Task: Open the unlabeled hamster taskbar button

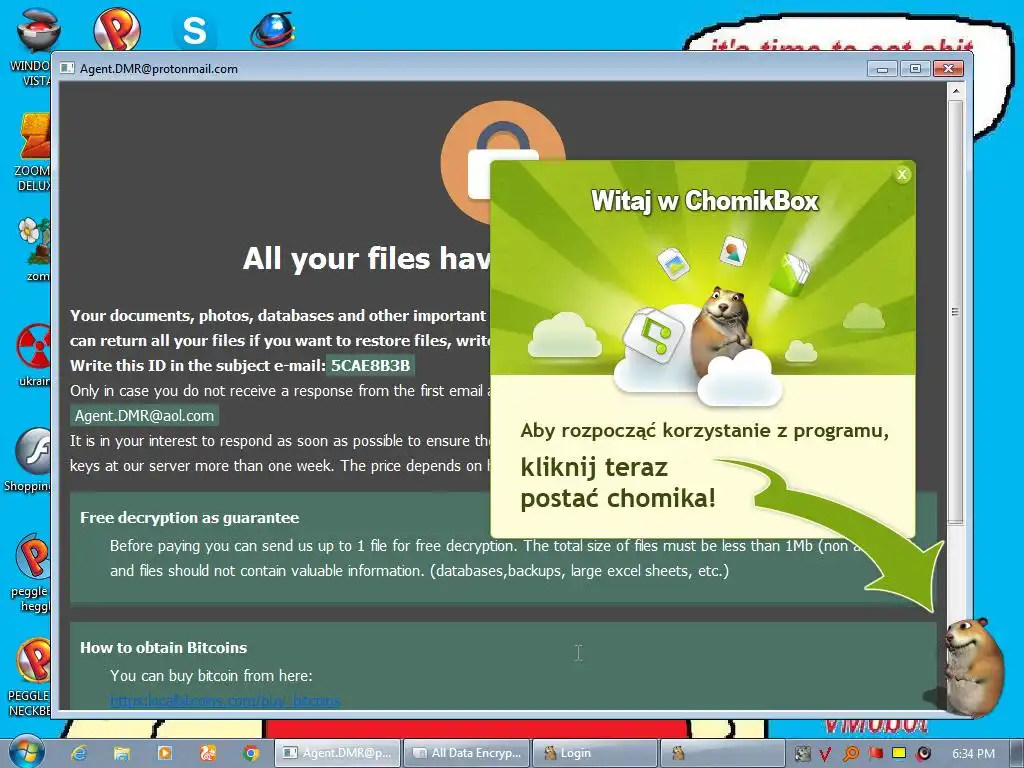Action: pos(723,753)
